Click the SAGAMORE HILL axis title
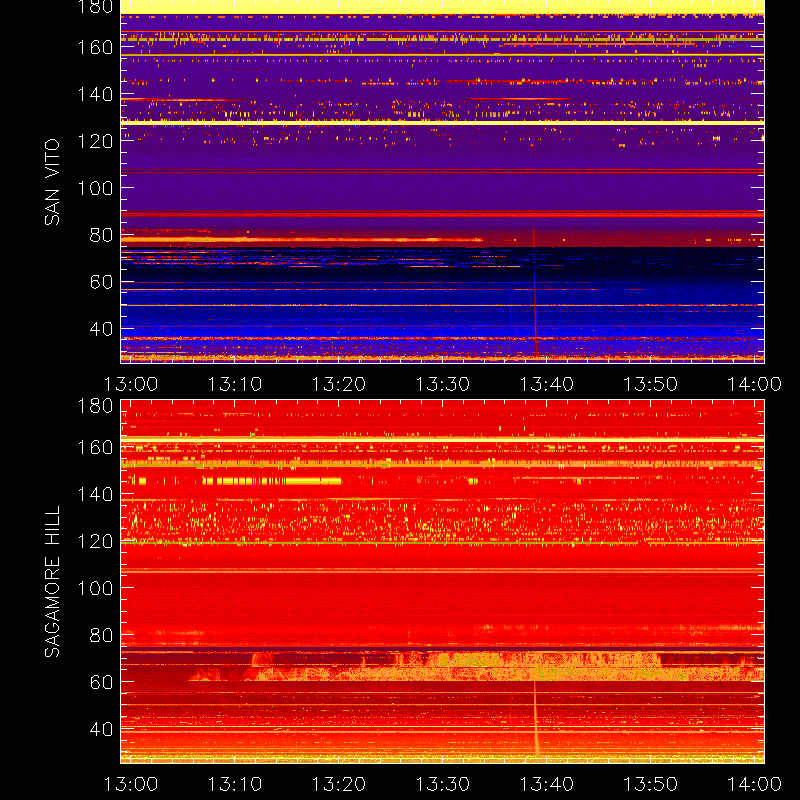Image resolution: width=800 pixels, height=800 pixels. tap(52, 582)
